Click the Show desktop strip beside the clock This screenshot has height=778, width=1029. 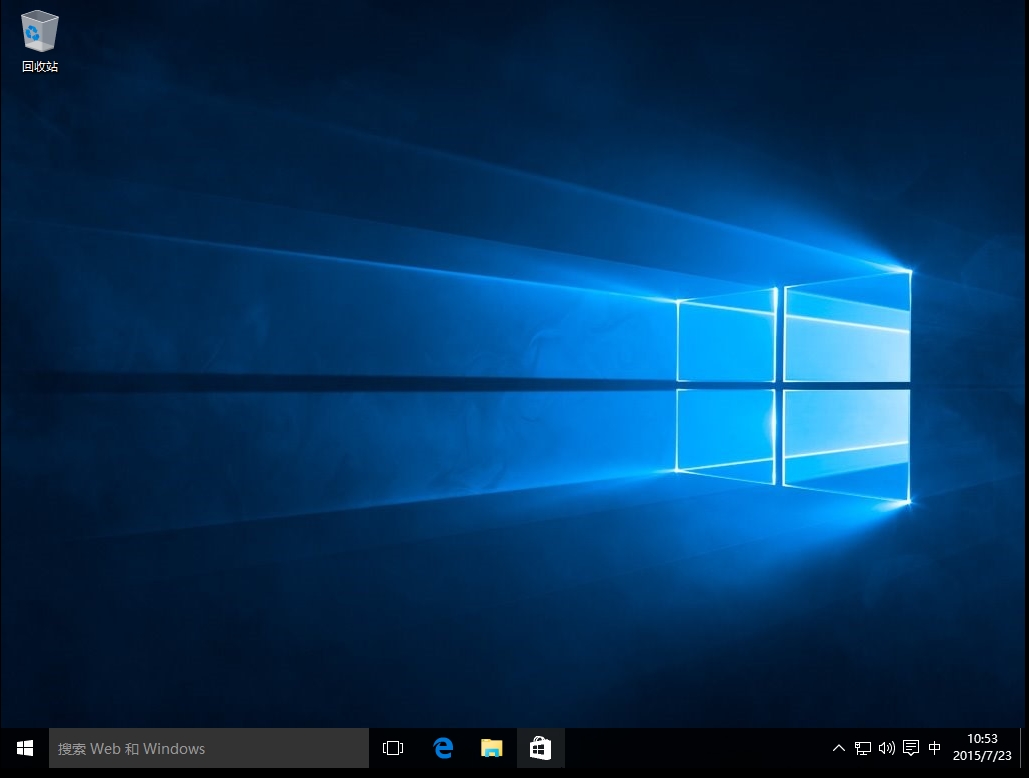click(x=1024, y=748)
